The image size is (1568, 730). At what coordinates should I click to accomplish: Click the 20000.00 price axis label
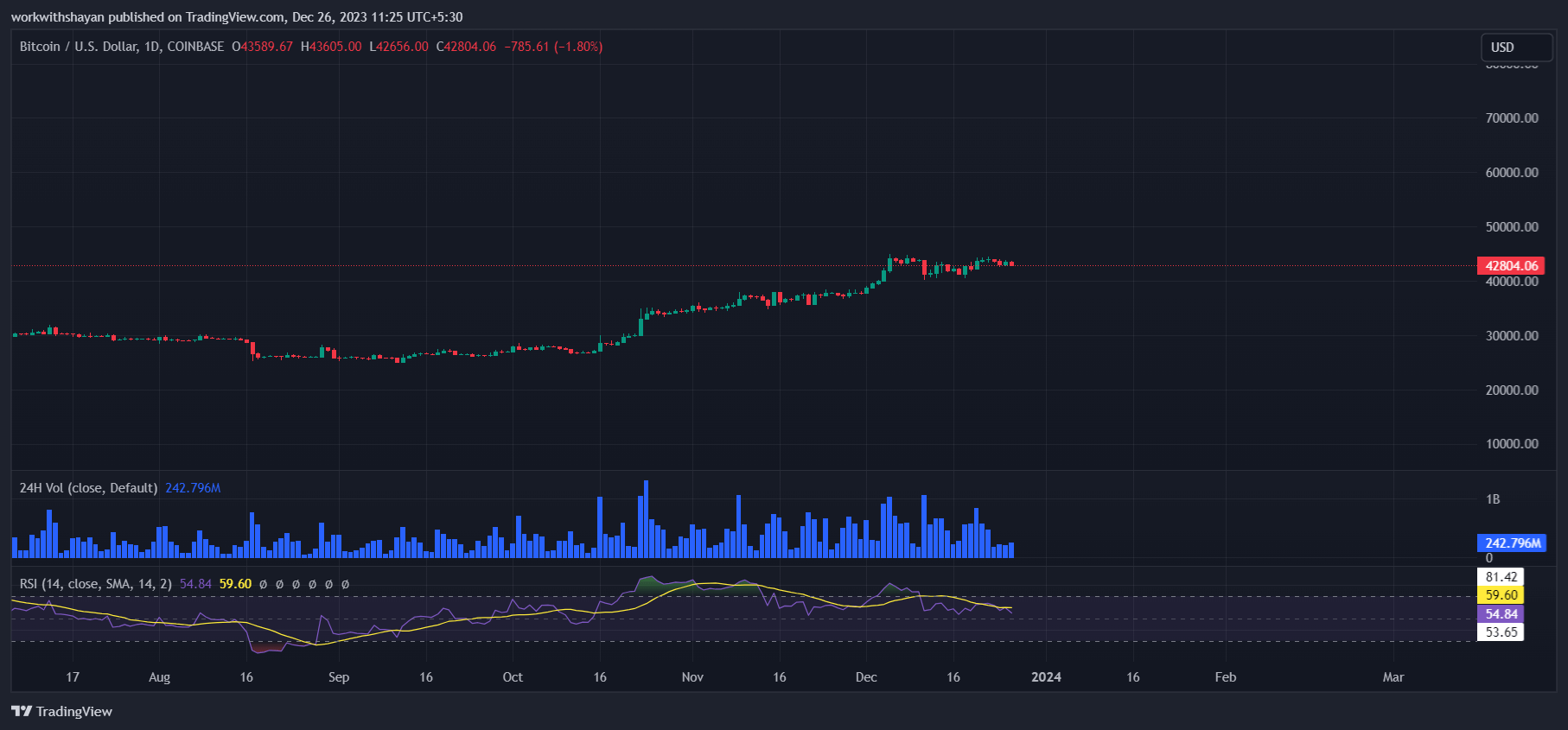click(1512, 390)
